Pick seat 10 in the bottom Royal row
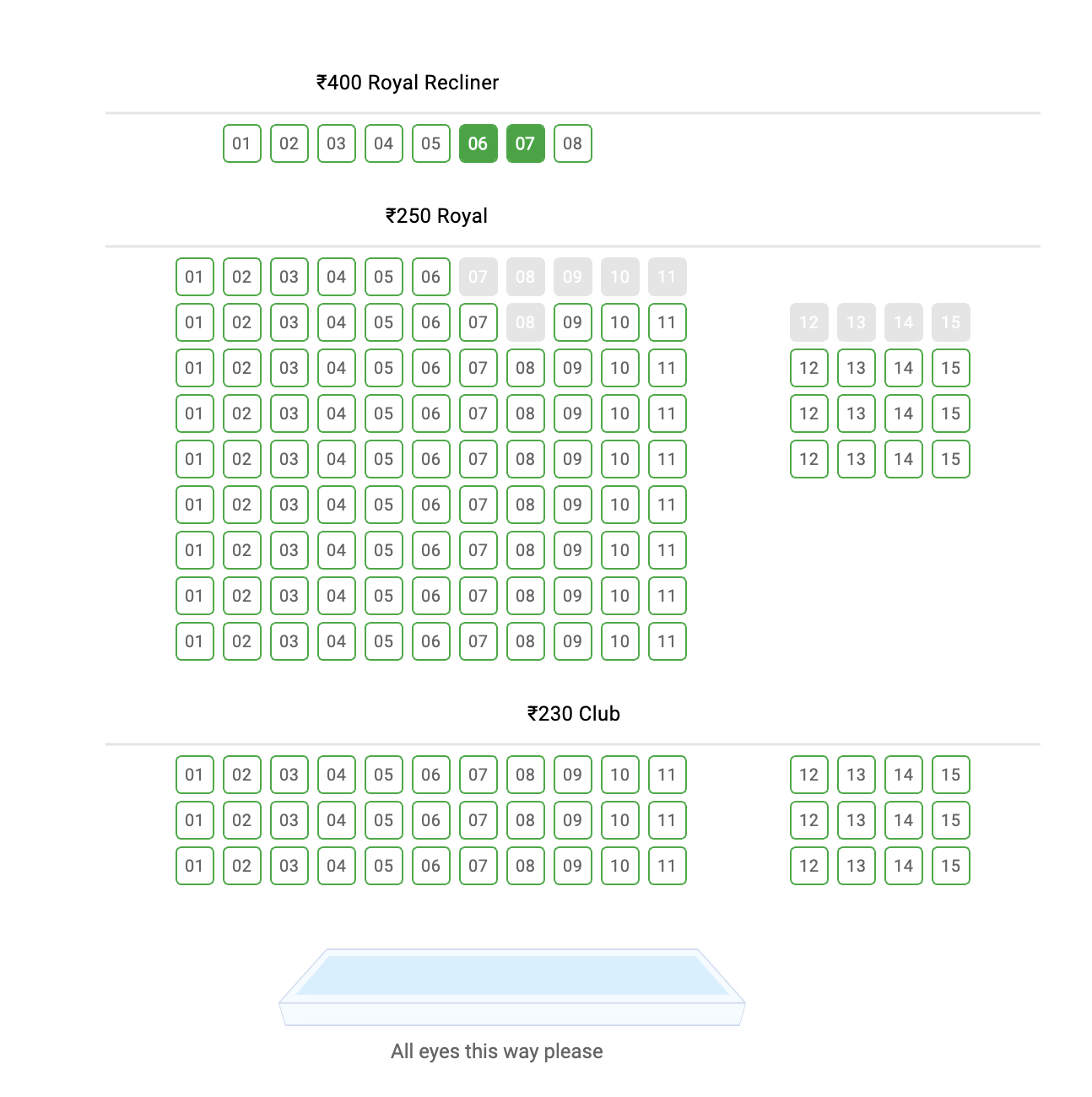1092x1097 pixels. pyautogui.click(x=619, y=641)
